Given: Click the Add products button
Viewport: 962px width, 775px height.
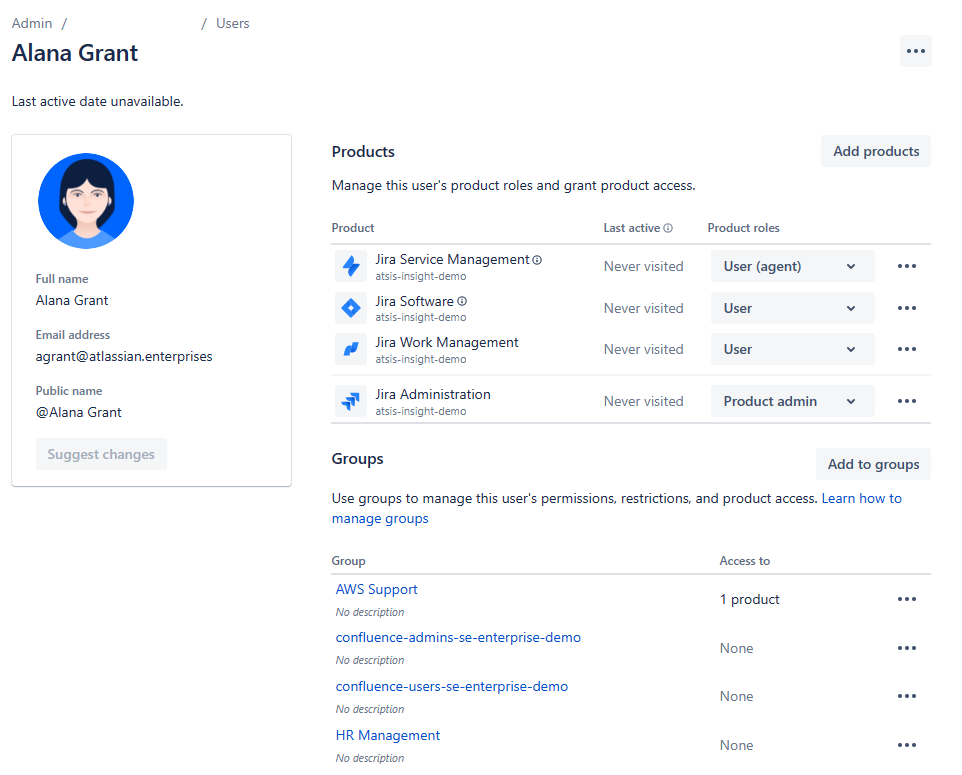Looking at the screenshot, I should click(876, 151).
